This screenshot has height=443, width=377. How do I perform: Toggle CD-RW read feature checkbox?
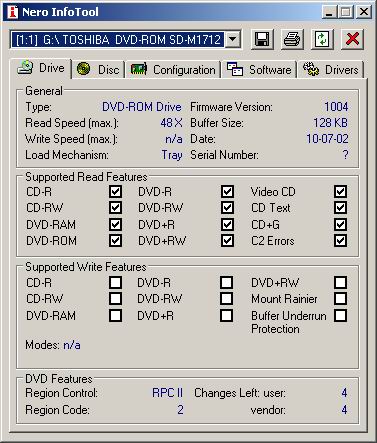115,208
